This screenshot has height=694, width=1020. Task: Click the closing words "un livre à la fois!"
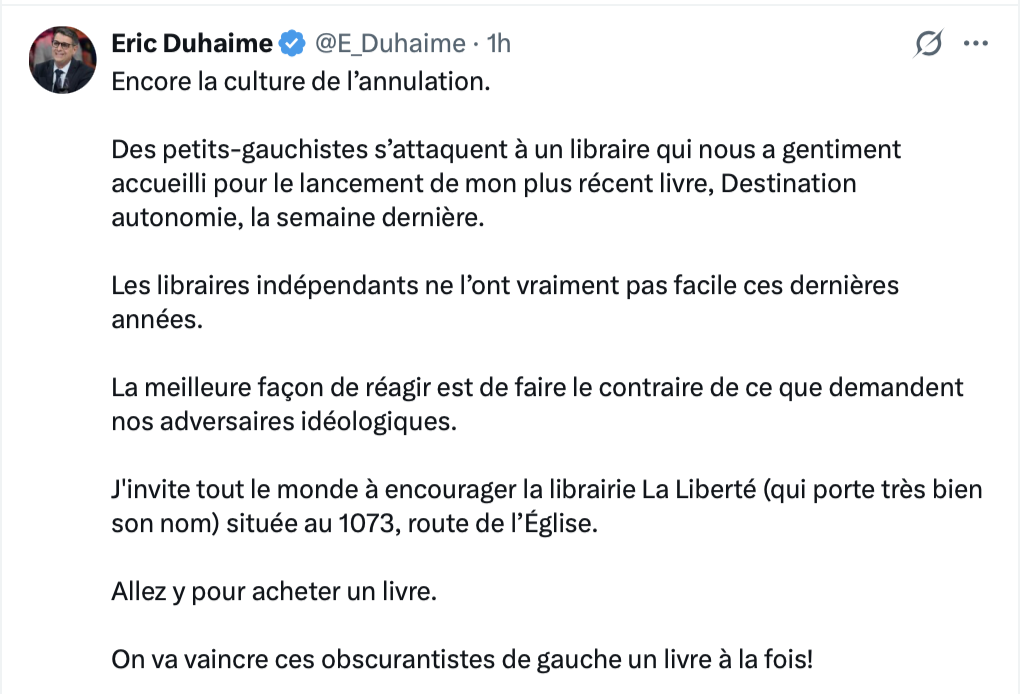[x=728, y=660]
